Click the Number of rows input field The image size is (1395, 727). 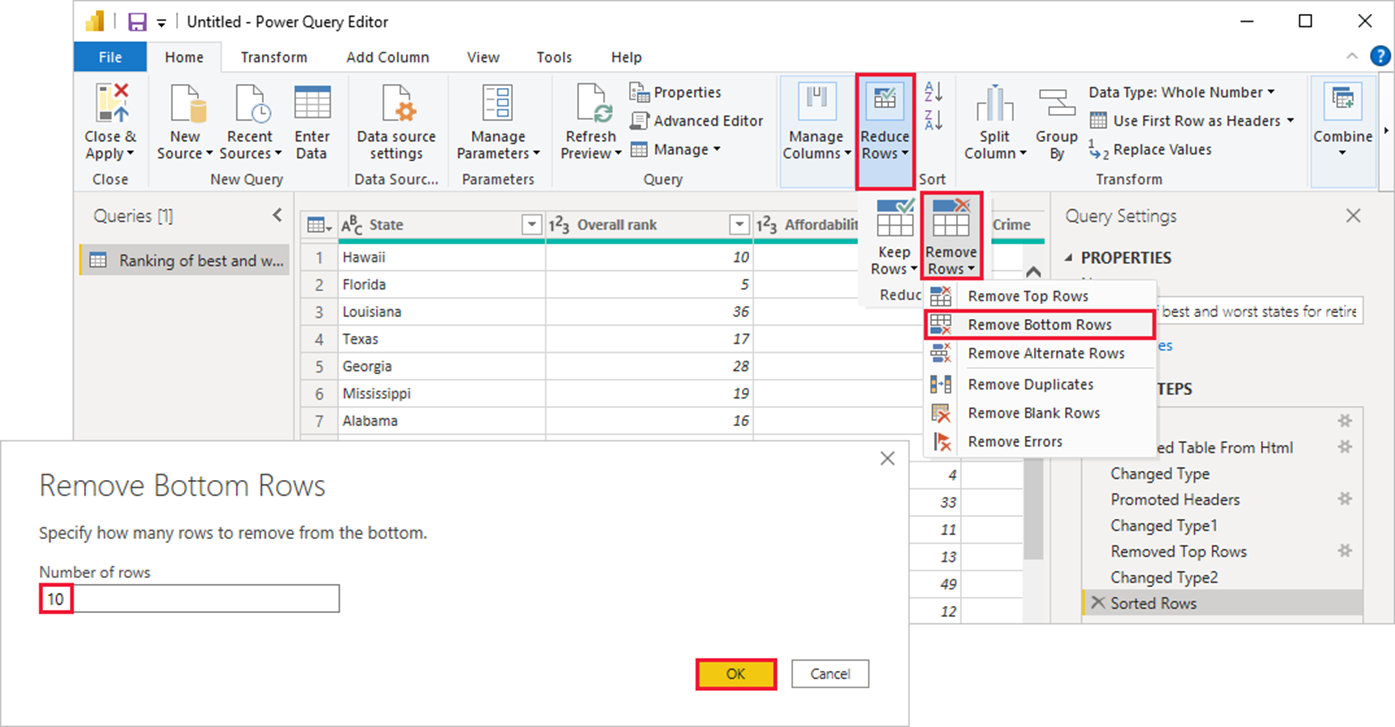click(x=190, y=599)
